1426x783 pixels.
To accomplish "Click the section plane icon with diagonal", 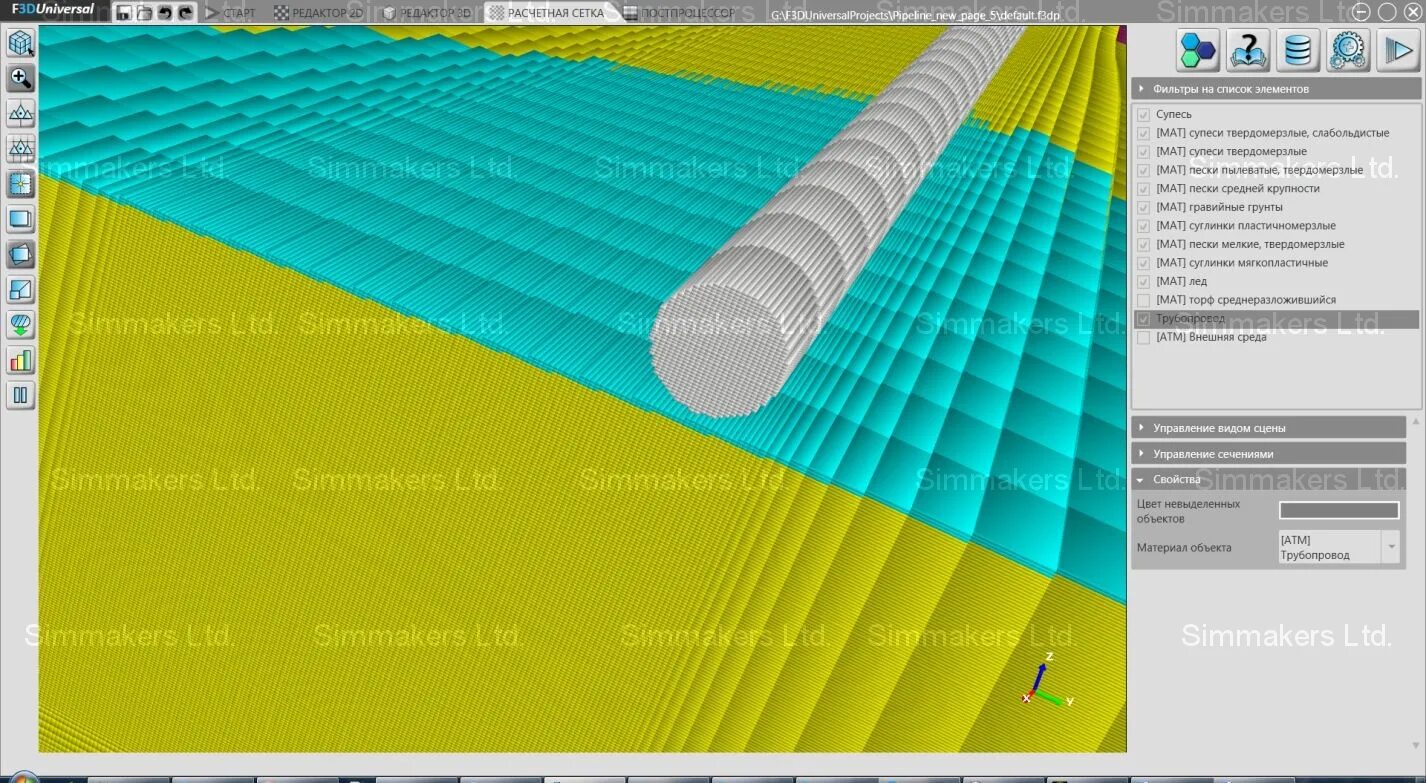I will 21,290.
